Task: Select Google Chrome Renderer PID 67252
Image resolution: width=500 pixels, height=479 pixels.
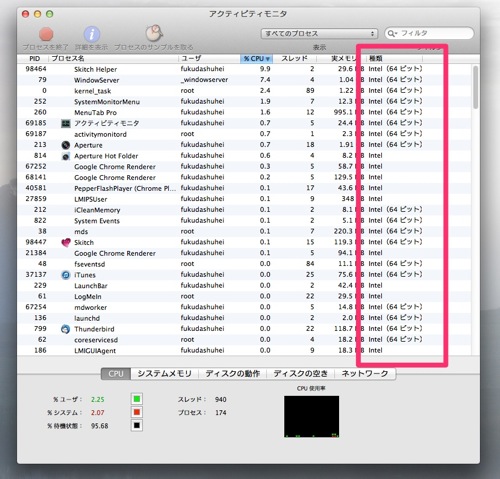Action: [x=244, y=167]
